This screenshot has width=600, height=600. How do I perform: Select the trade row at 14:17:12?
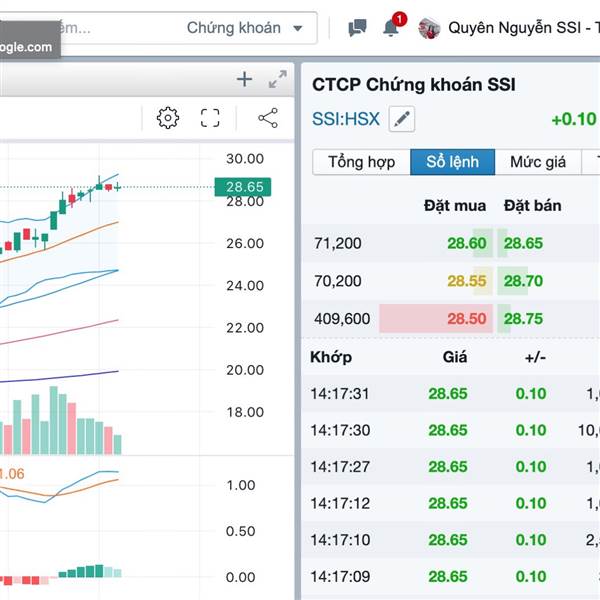tap(451, 503)
